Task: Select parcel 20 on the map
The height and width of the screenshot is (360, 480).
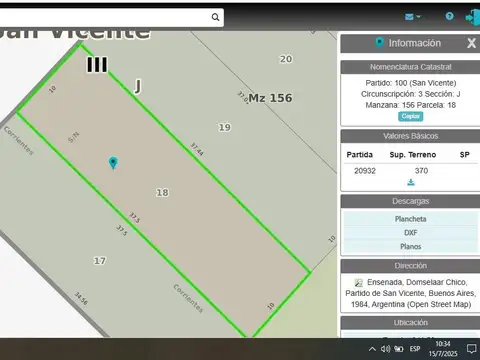Action: [x=286, y=59]
